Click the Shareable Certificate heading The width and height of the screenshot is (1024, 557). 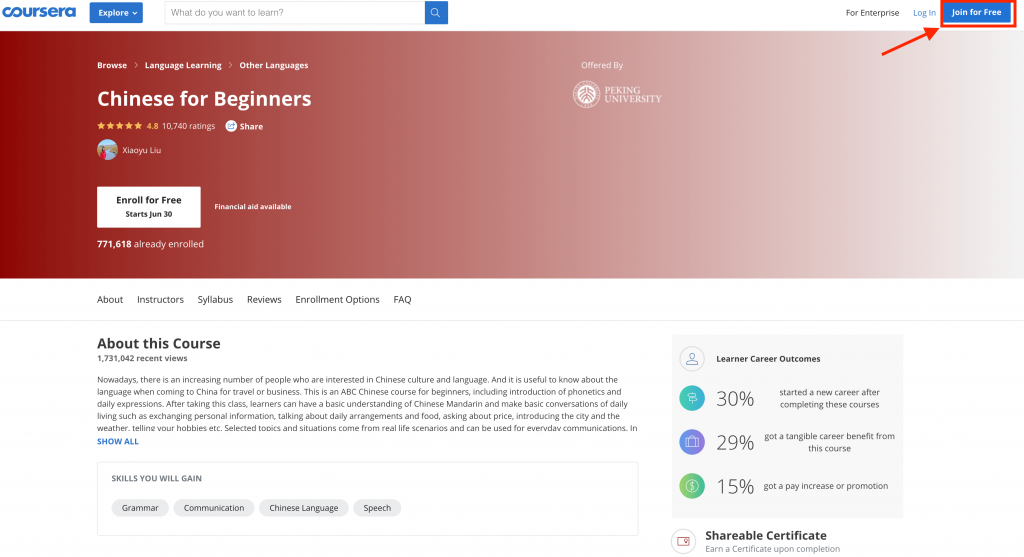pyautogui.click(x=765, y=535)
